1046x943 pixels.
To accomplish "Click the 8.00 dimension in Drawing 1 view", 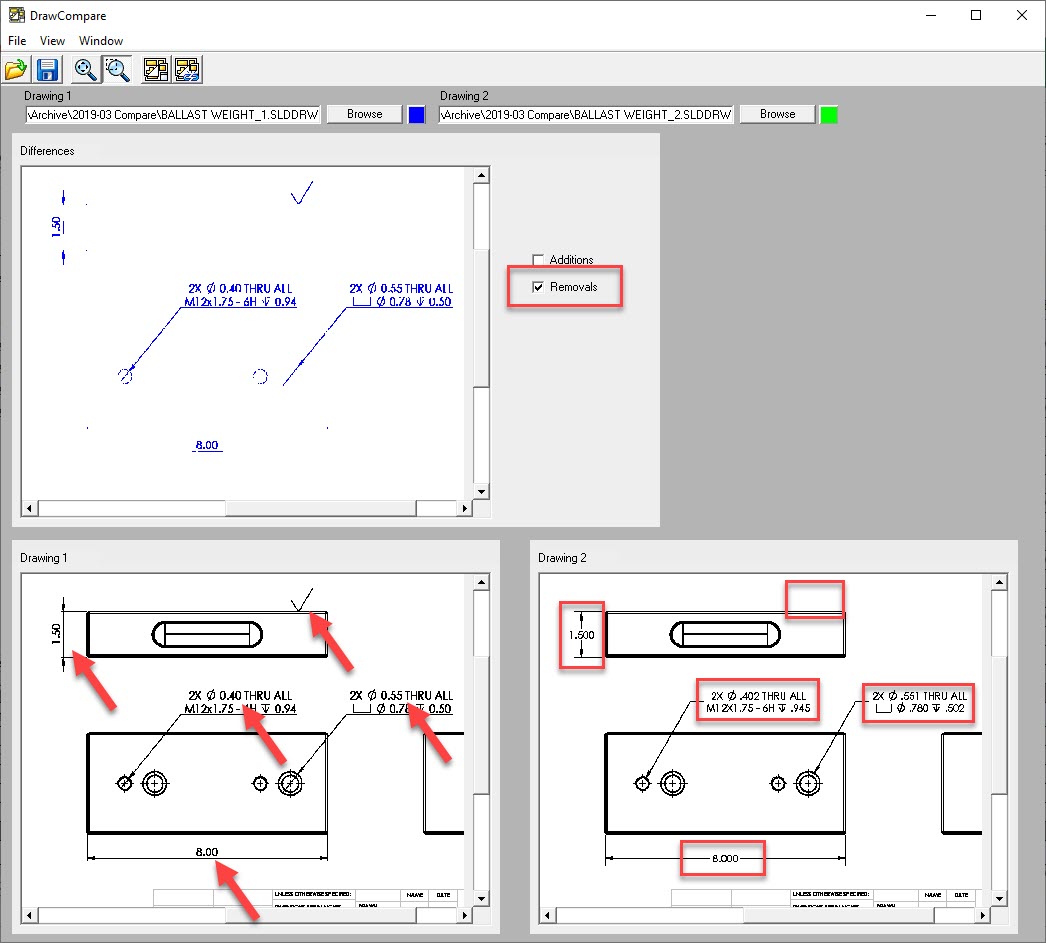I will [x=207, y=852].
